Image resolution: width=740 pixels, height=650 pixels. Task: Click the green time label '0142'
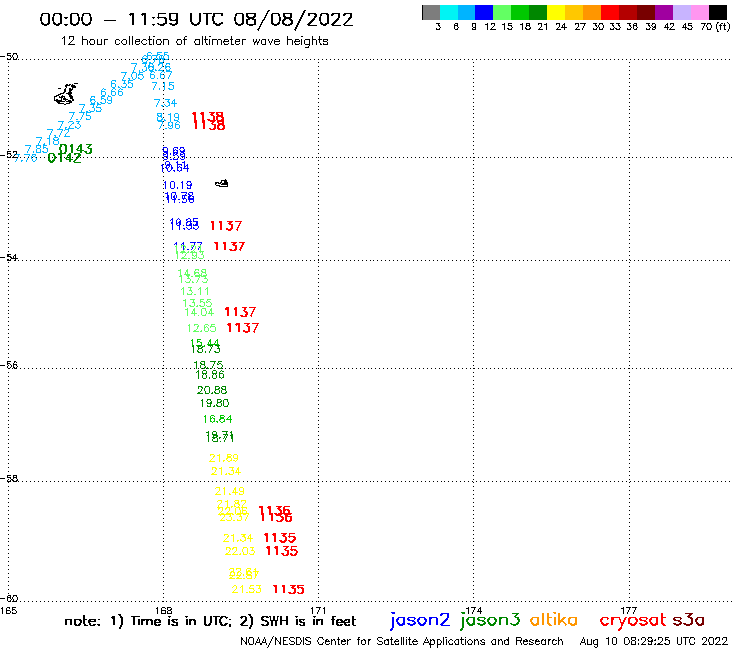(x=65, y=158)
